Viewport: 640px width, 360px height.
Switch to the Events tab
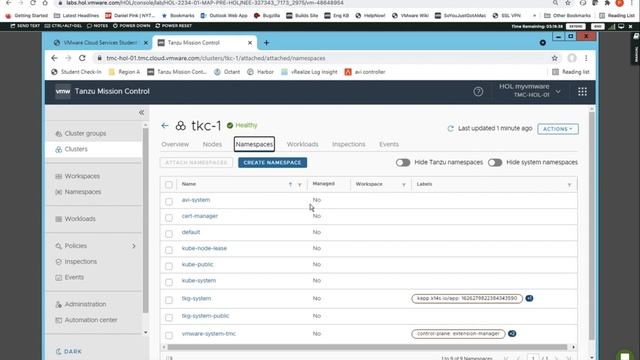coord(389,144)
